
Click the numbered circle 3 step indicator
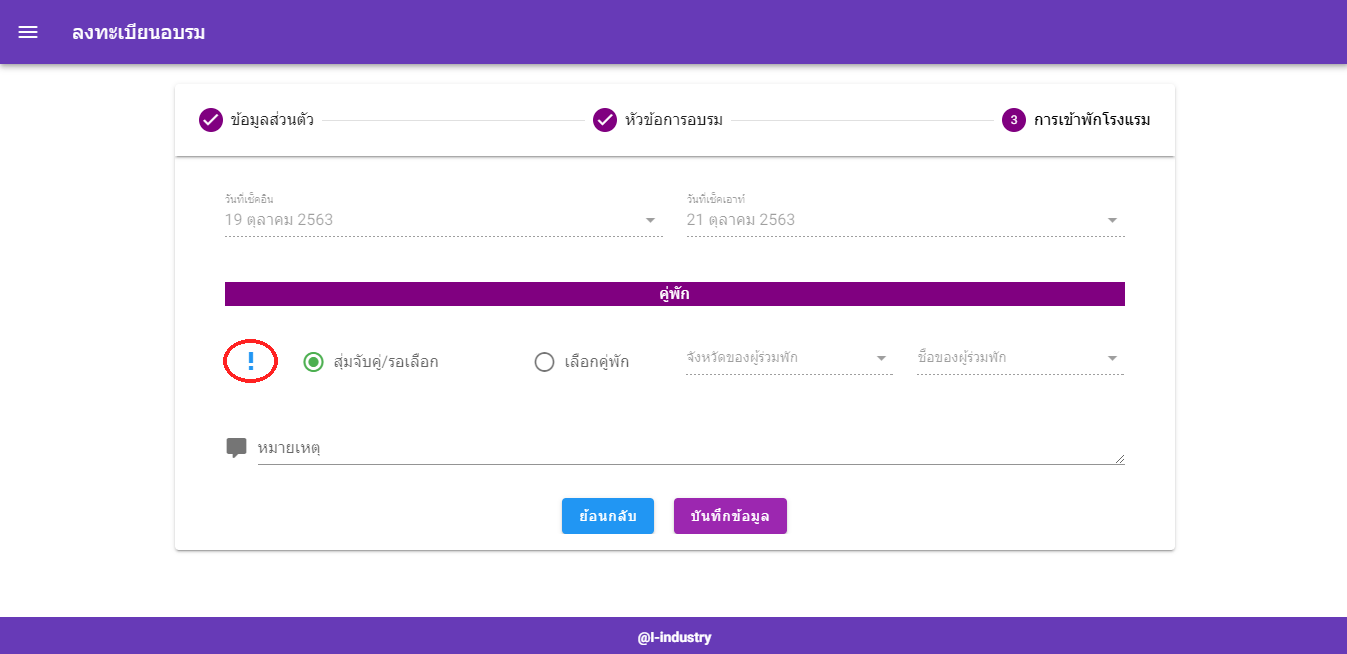1013,119
